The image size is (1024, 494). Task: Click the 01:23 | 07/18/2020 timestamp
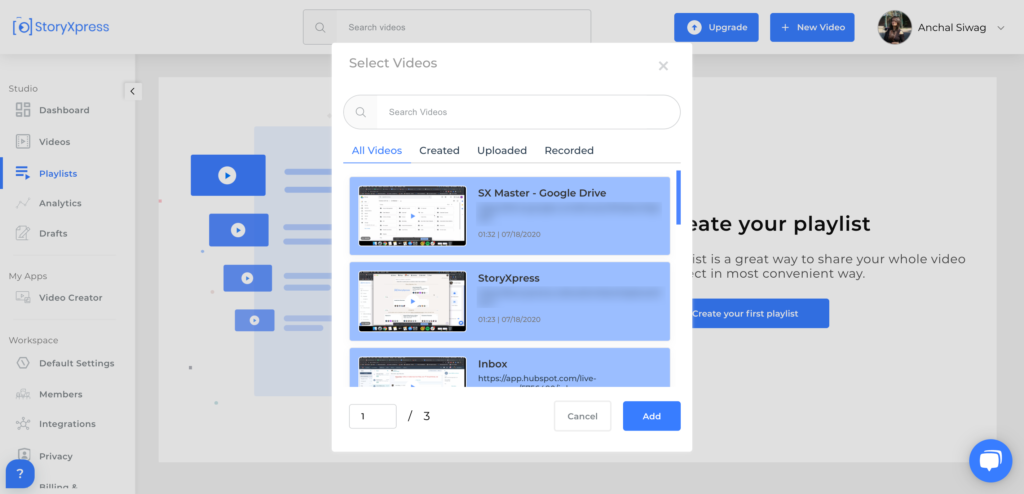pos(509,320)
